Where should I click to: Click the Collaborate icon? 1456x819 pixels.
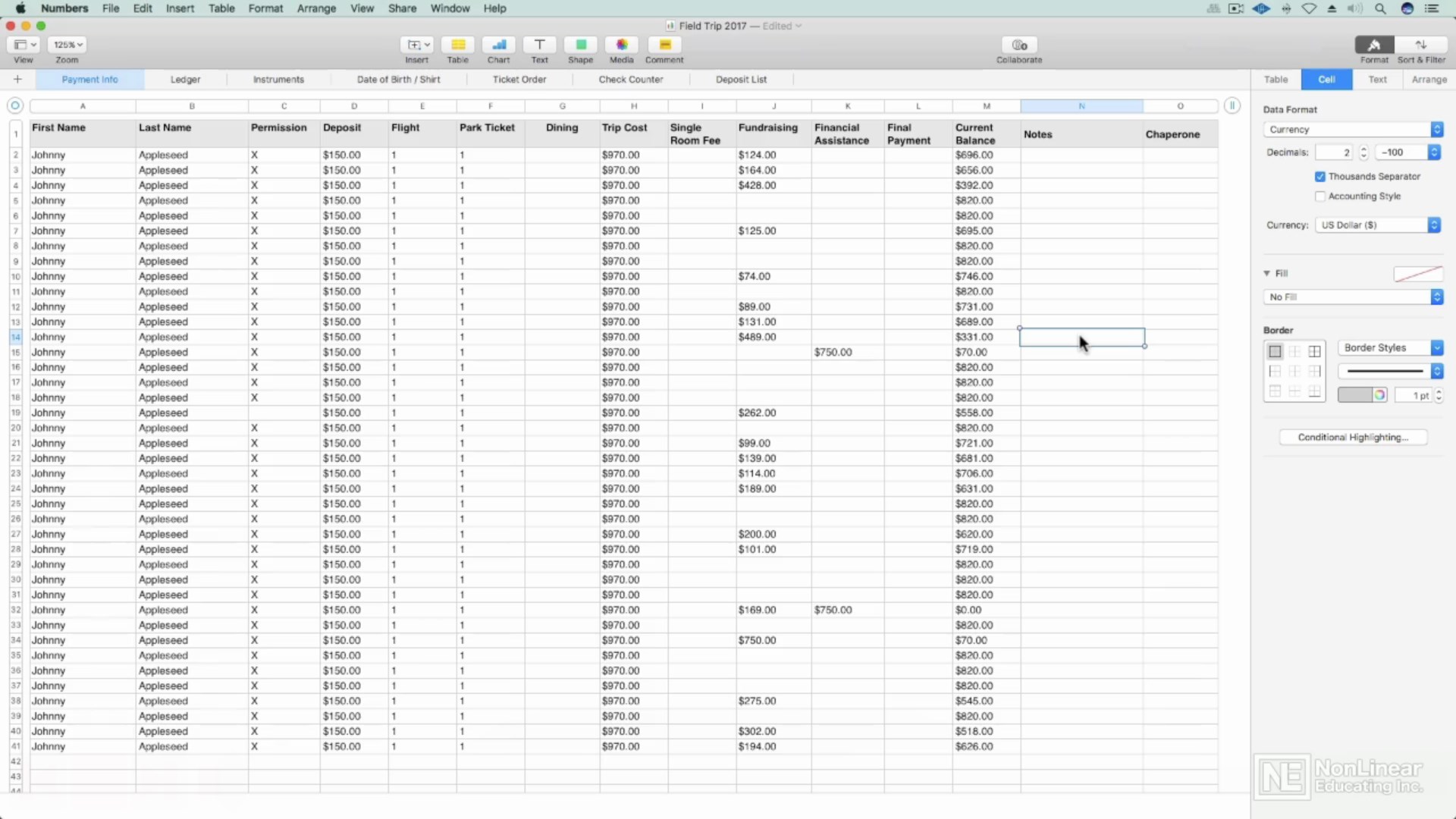tap(1018, 45)
